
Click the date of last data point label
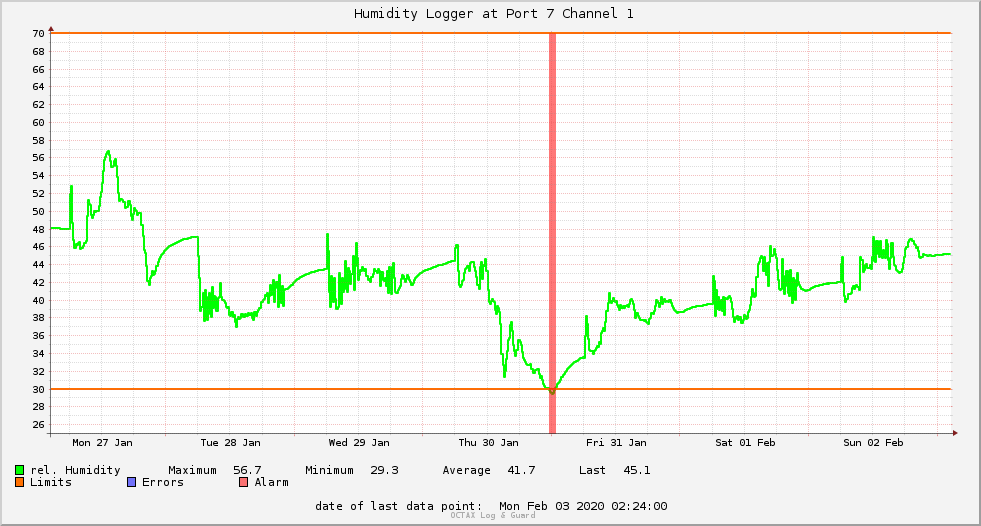click(399, 506)
